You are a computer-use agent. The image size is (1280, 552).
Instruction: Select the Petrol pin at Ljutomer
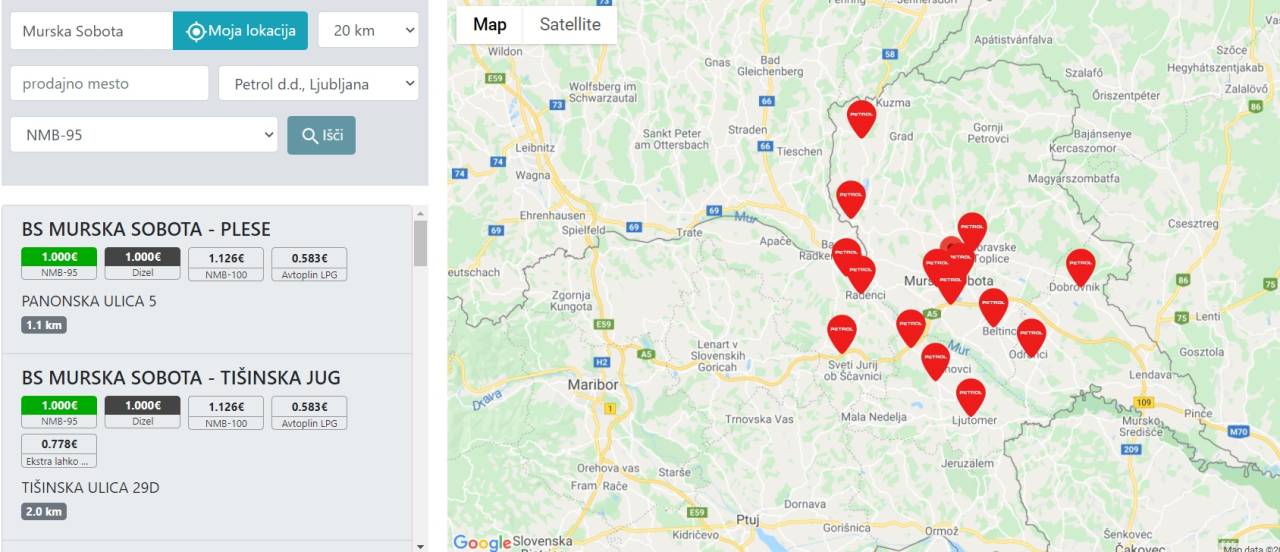(970, 395)
